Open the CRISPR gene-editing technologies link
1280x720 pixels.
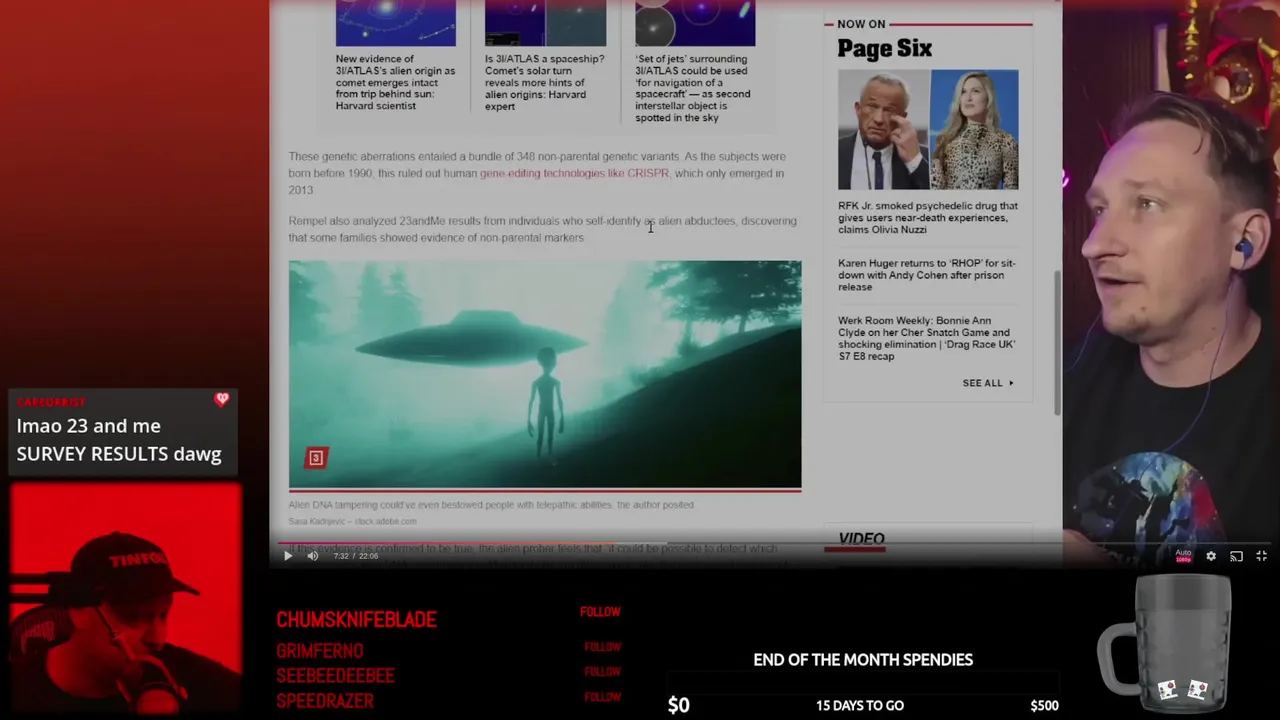coord(574,173)
